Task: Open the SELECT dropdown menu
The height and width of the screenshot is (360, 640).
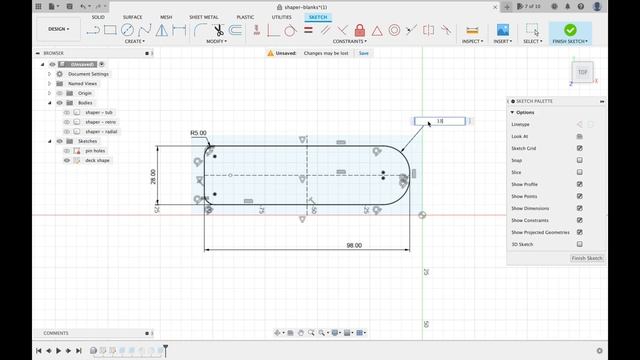Action: [533, 41]
